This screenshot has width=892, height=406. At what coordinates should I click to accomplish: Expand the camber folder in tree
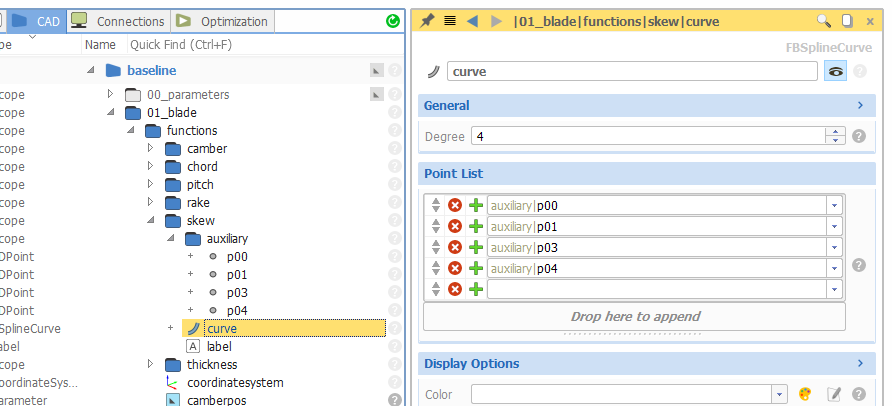click(x=151, y=148)
